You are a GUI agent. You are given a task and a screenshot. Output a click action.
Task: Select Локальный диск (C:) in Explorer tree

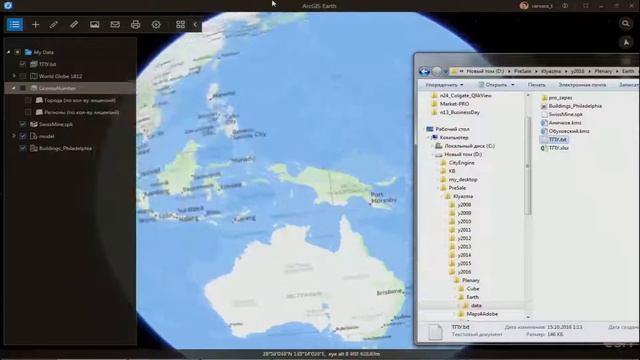(469, 146)
